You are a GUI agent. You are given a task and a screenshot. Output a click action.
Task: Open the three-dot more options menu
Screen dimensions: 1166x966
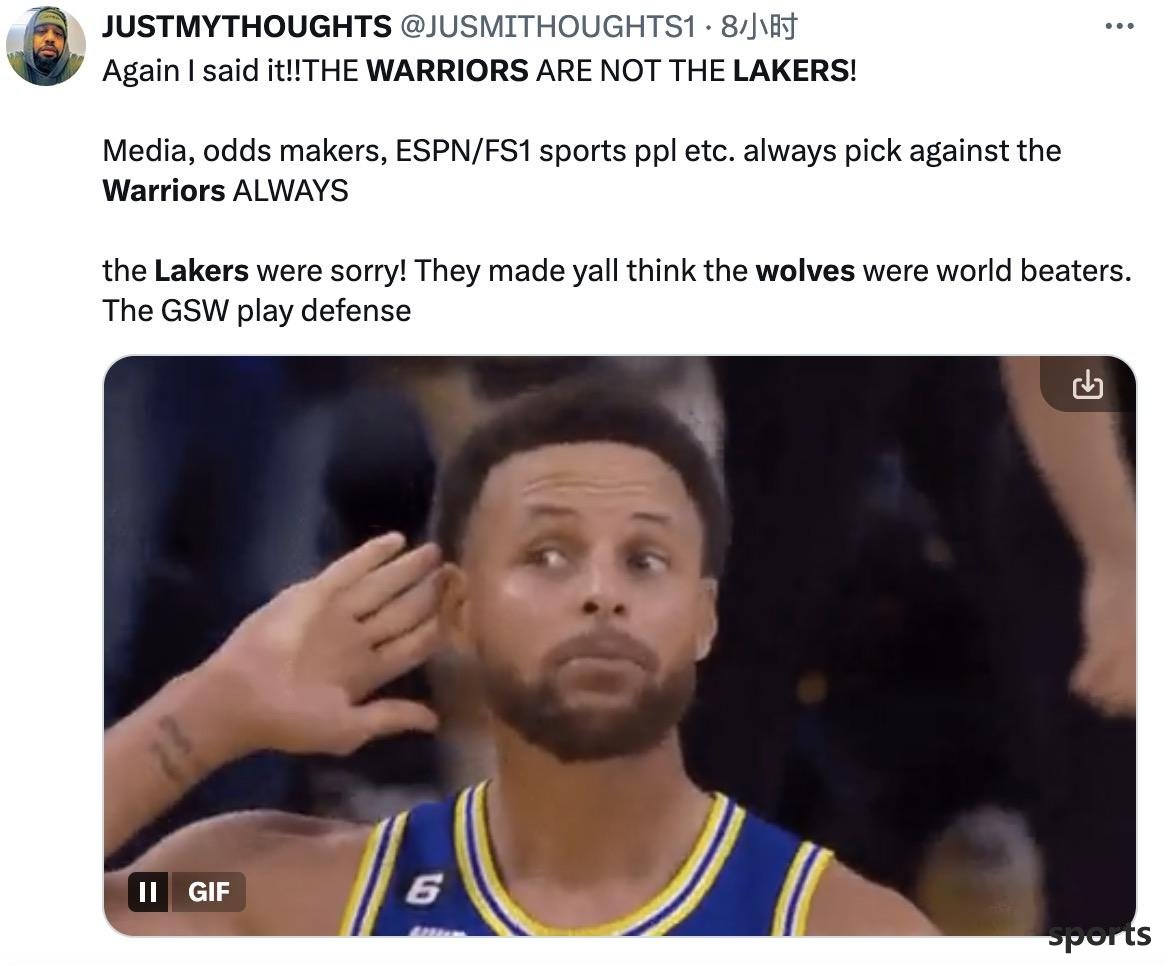(x=1119, y=27)
